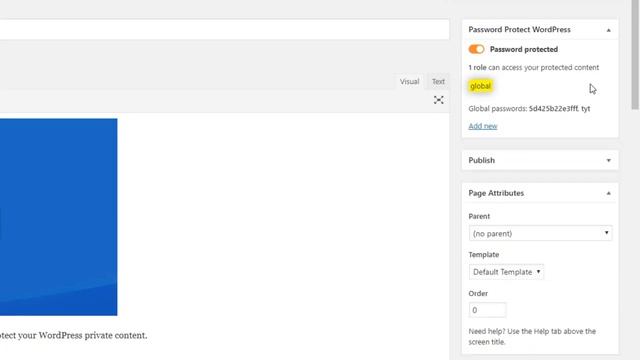Click the 'Parent' field label
Image resolution: width=640 pixels, height=360 pixels.
point(479,216)
